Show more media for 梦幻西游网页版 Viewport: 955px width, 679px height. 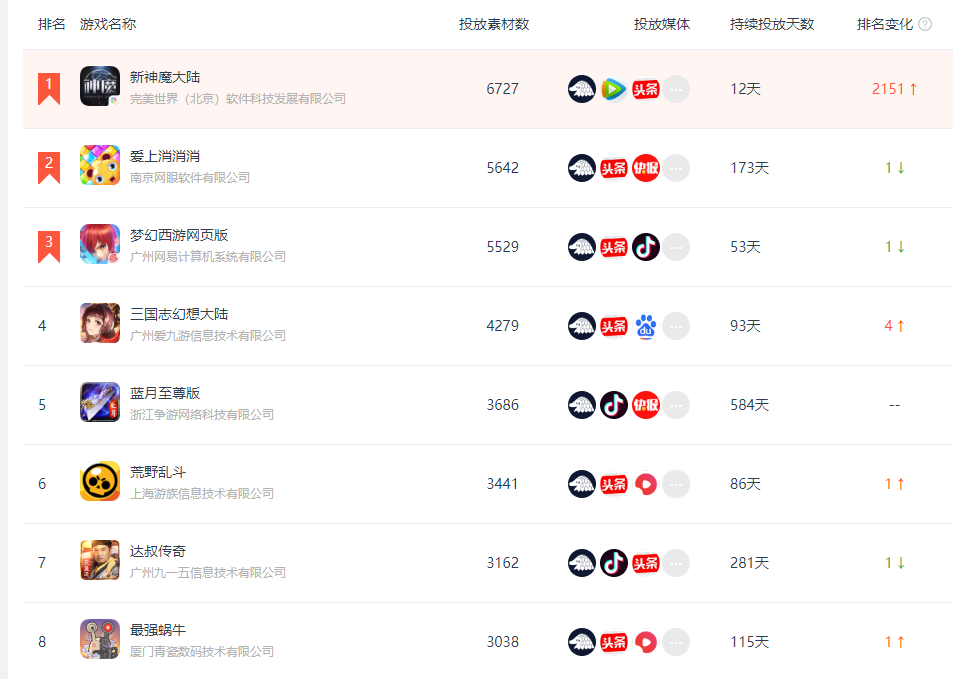pyautogui.click(x=676, y=247)
